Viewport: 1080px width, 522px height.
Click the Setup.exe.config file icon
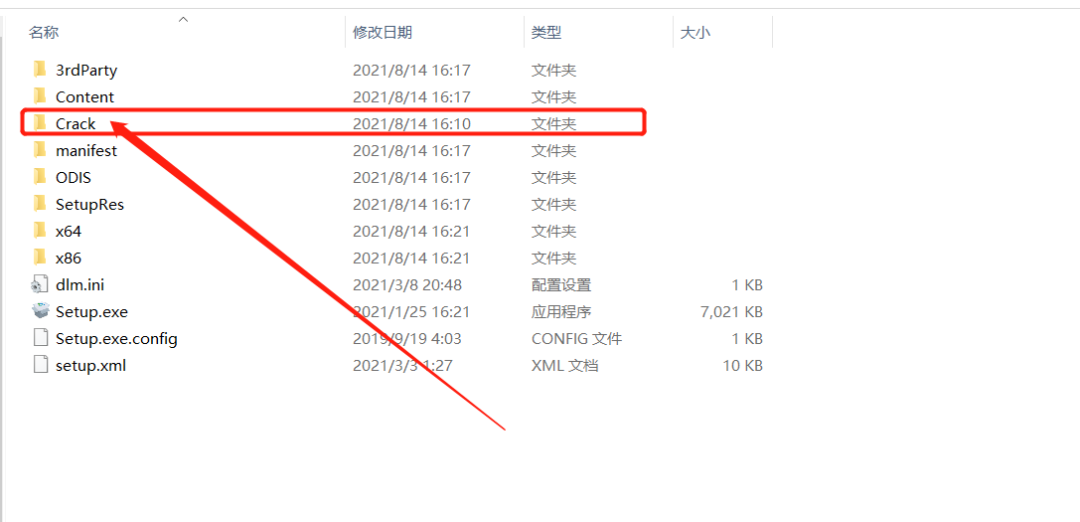tap(41, 338)
